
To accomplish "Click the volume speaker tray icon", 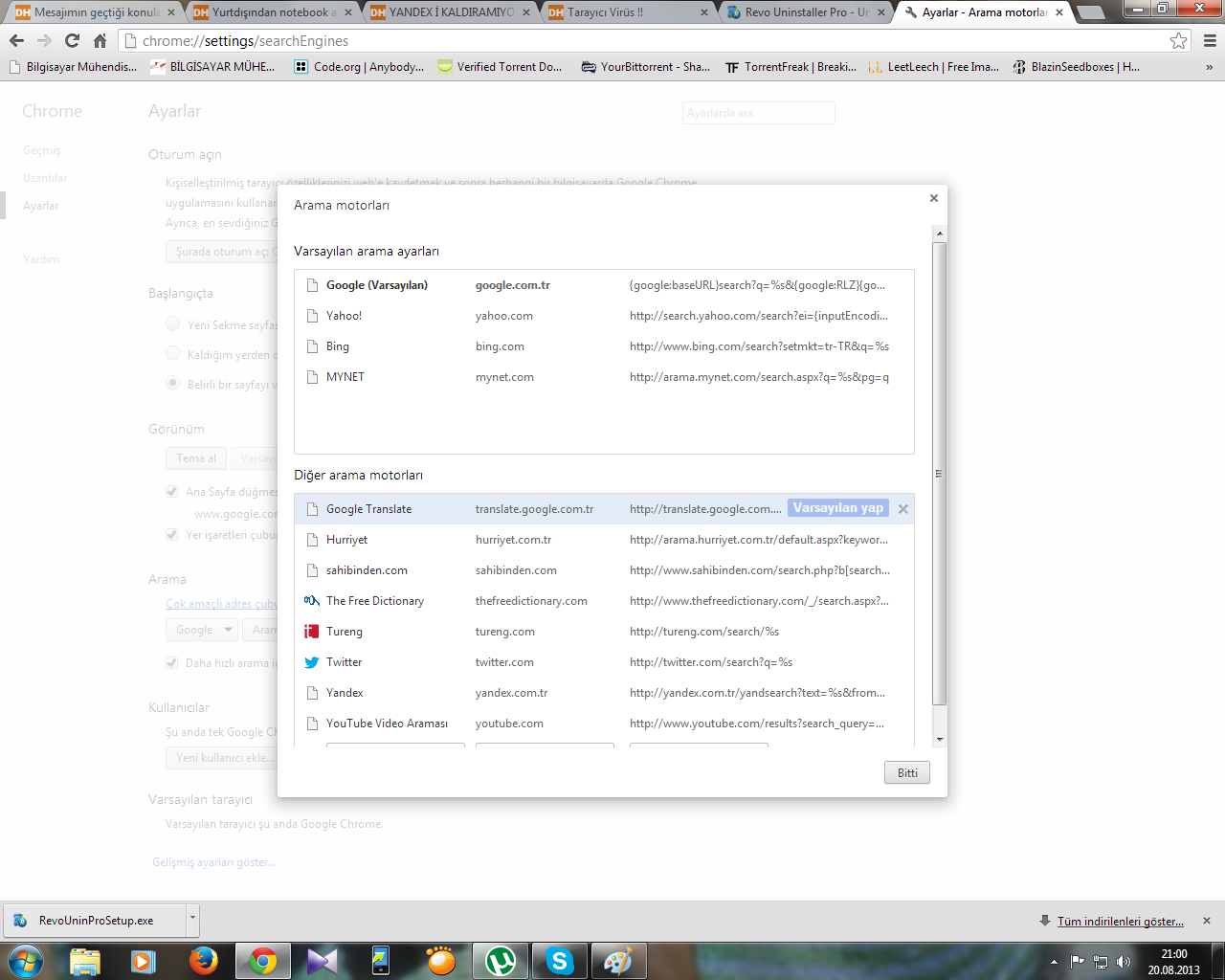I will (x=1124, y=962).
